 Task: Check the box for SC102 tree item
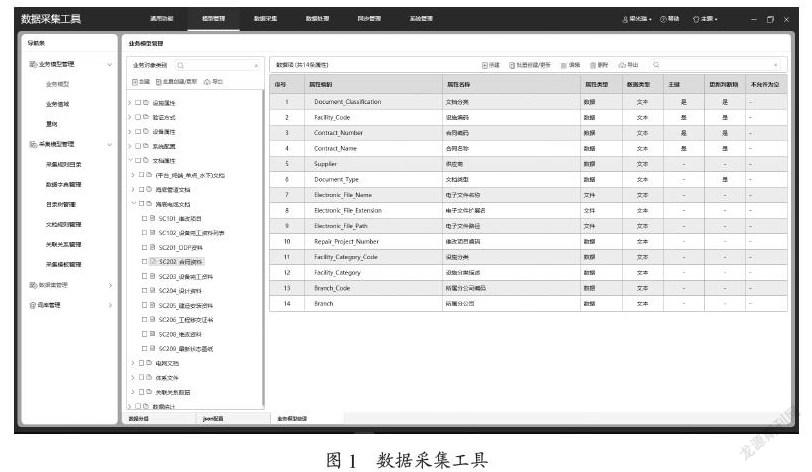(x=144, y=233)
